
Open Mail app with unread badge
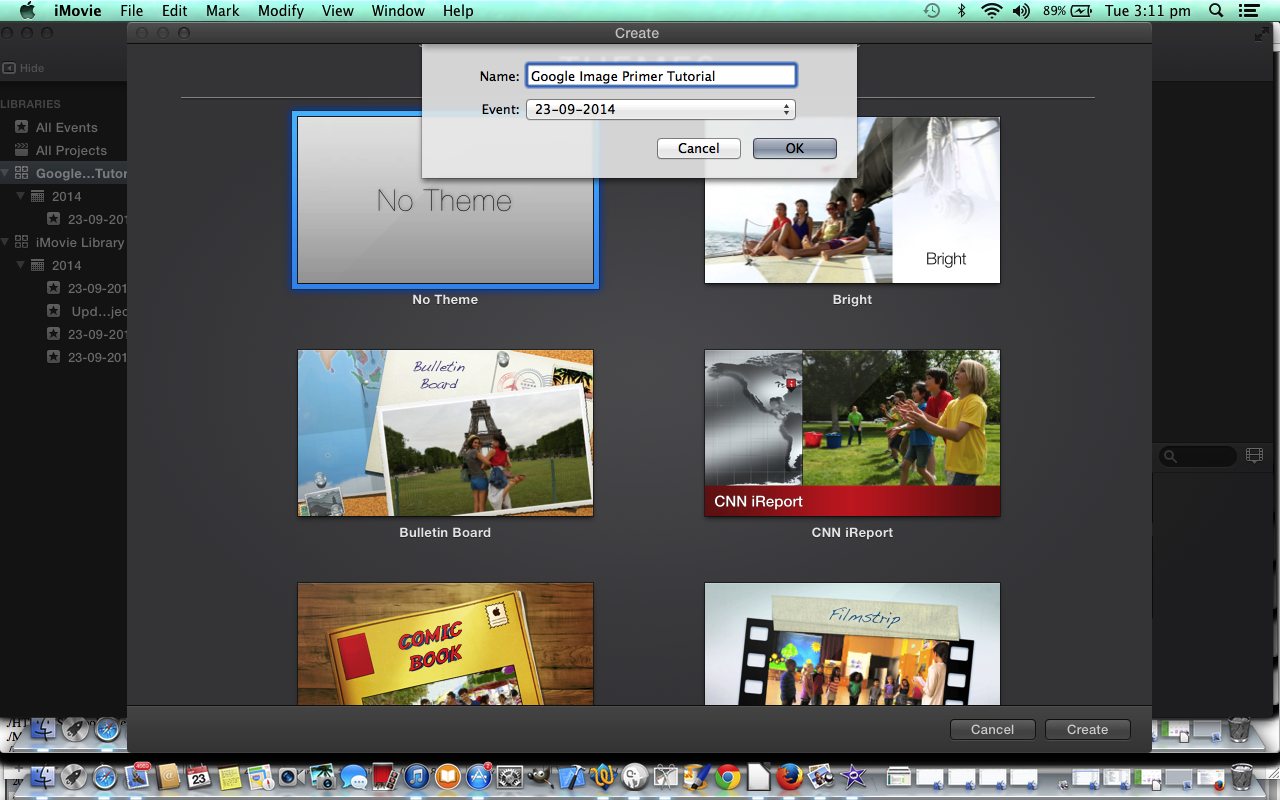(137, 777)
